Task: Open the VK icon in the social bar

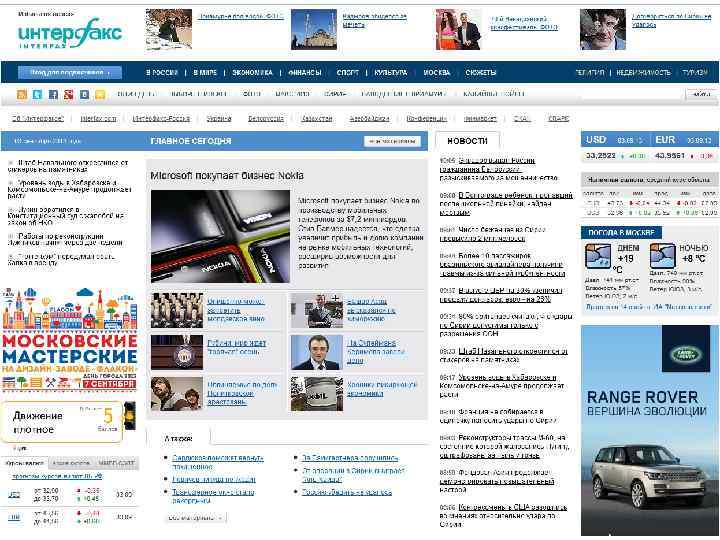Action: [x=84, y=95]
